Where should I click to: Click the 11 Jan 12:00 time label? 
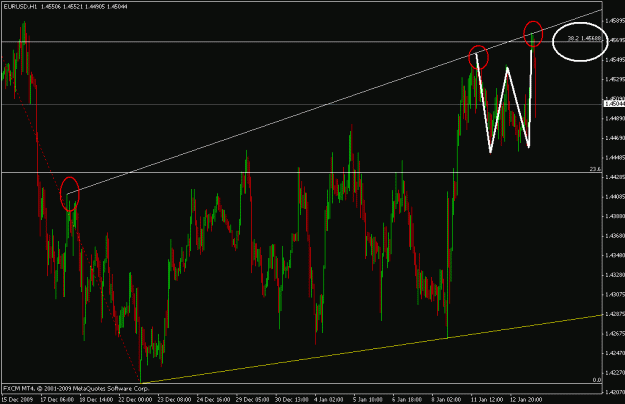pos(487,399)
